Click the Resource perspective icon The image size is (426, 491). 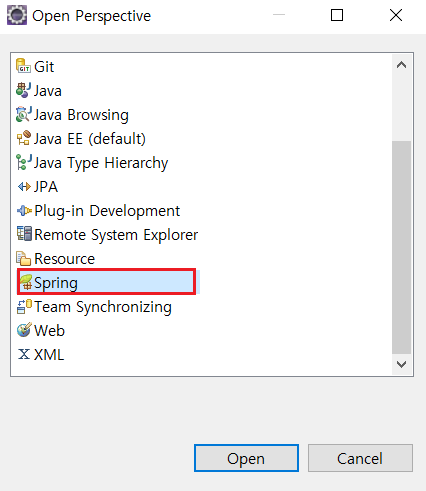point(24,258)
